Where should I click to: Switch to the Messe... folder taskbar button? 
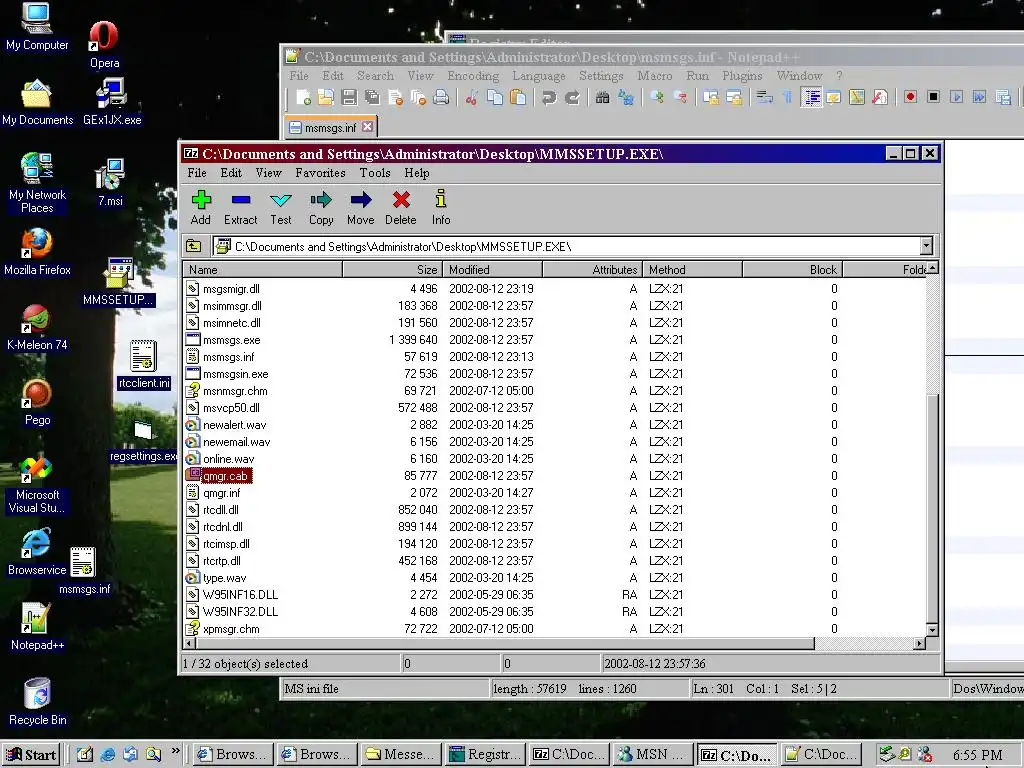pos(401,755)
